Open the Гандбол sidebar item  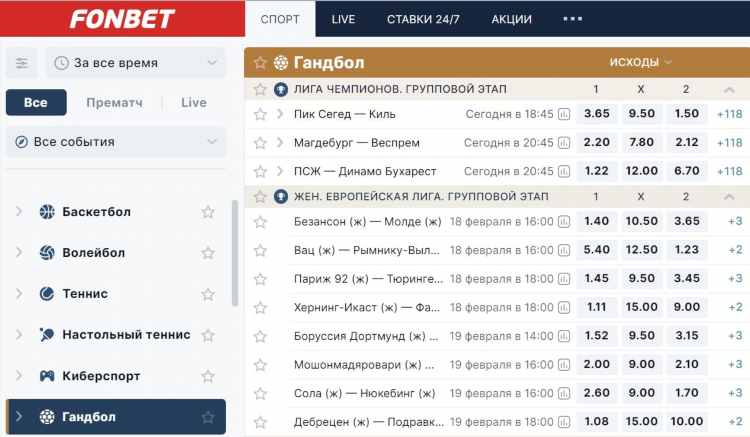pos(116,416)
